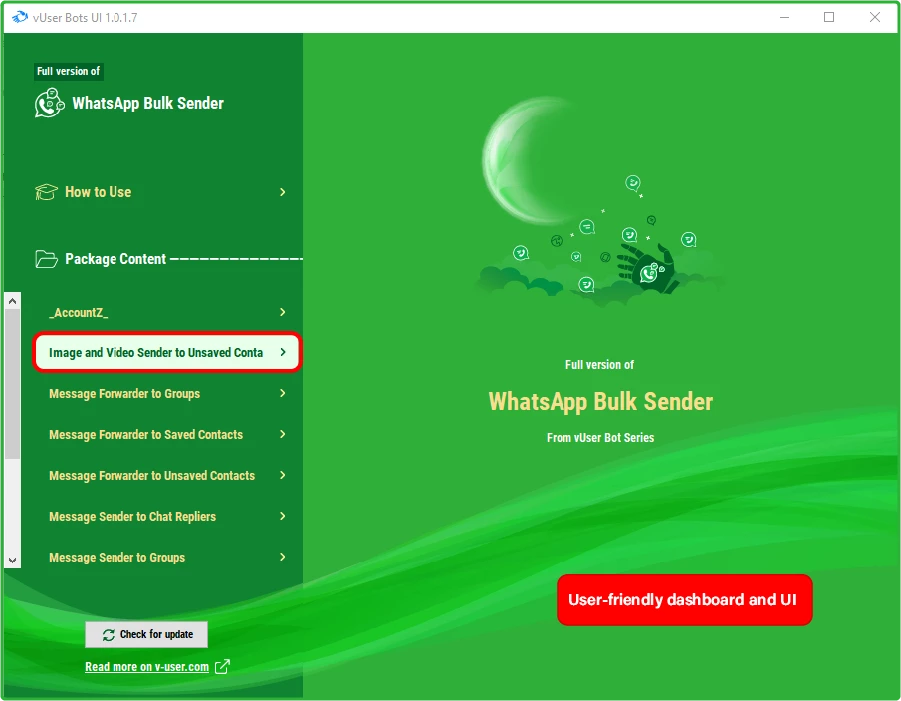The width and height of the screenshot is (901, 701).
Task: Expand Message Forwarder to Groups chevron
Action: pos(283,393)
